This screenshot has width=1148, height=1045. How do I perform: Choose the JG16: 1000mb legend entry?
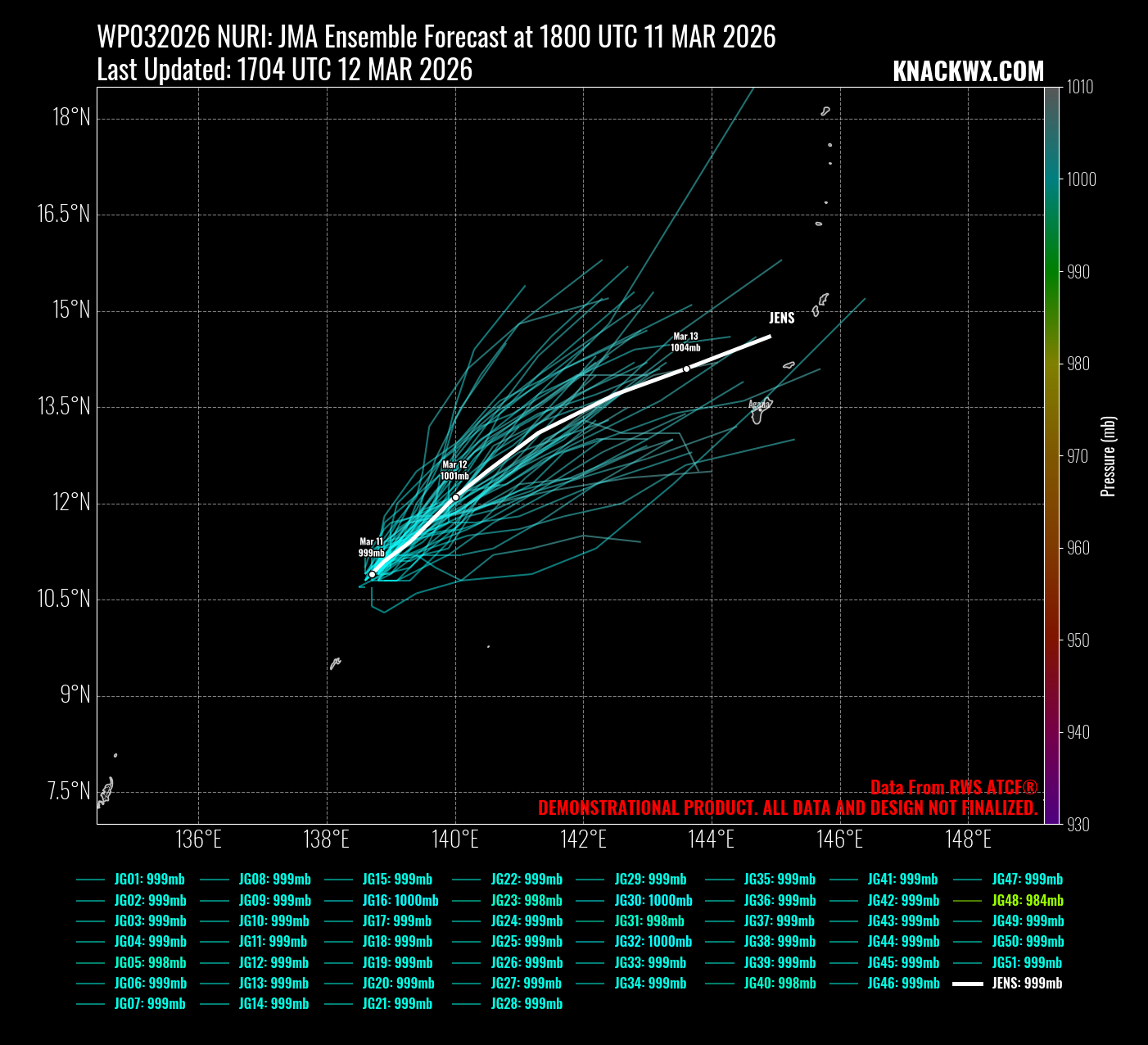click(x=400, y=900)
